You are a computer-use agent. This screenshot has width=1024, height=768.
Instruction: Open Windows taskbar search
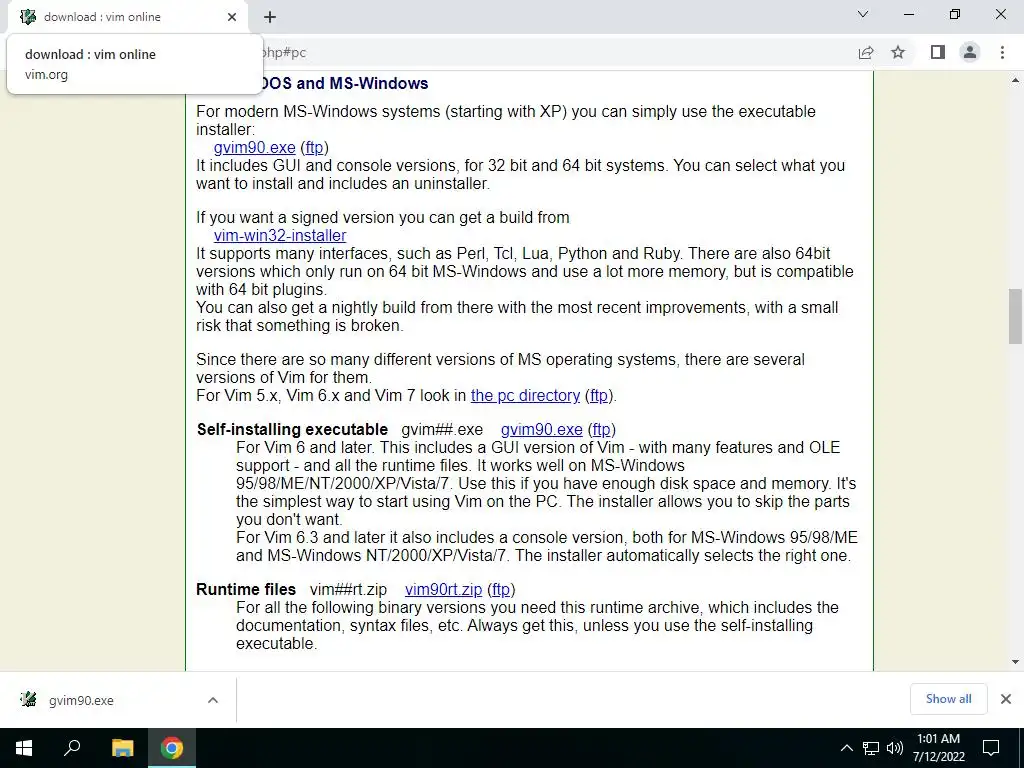pyautogui.click(x=72, y=748)
